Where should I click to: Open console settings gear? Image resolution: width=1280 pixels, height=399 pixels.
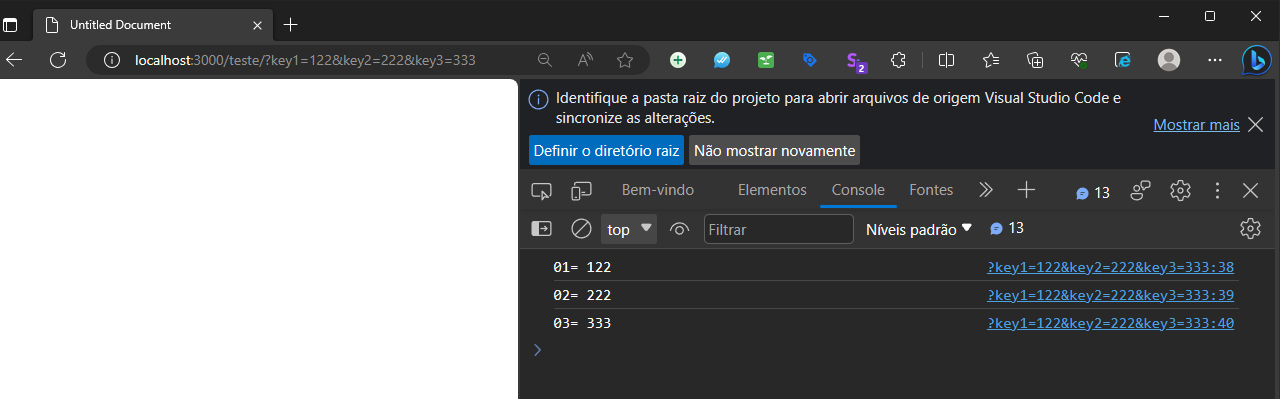(1250, 229)
